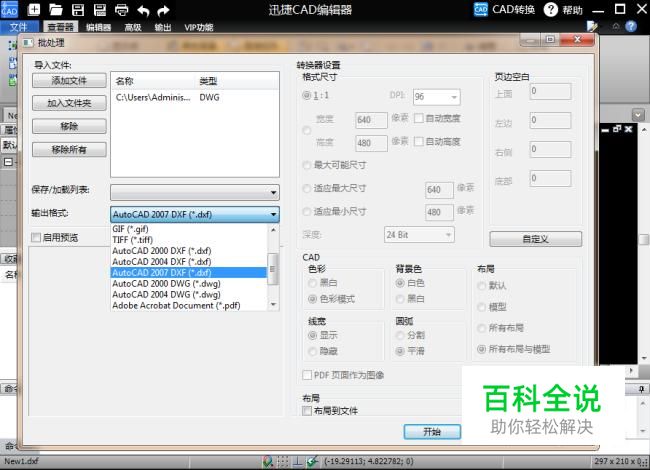Click down arrow of format list scrollbar
The image size is (650, 470).
pyautogui.click(x=273, y=305)
